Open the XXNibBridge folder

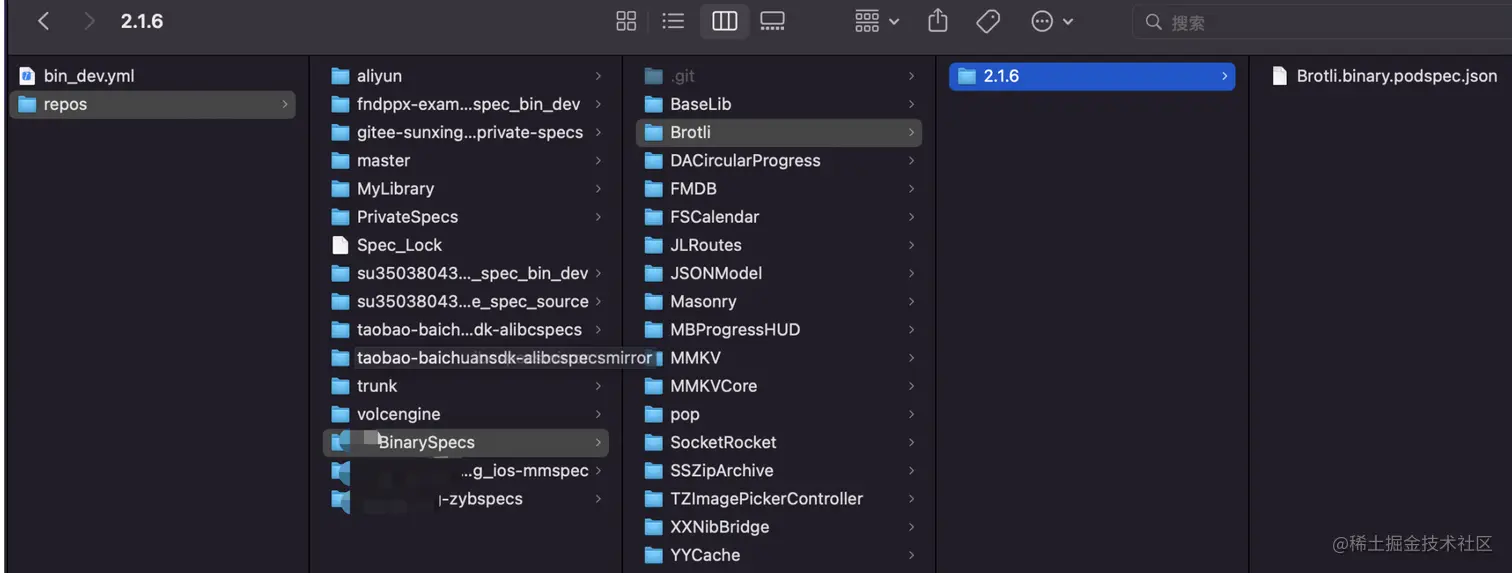coord(779,527)
